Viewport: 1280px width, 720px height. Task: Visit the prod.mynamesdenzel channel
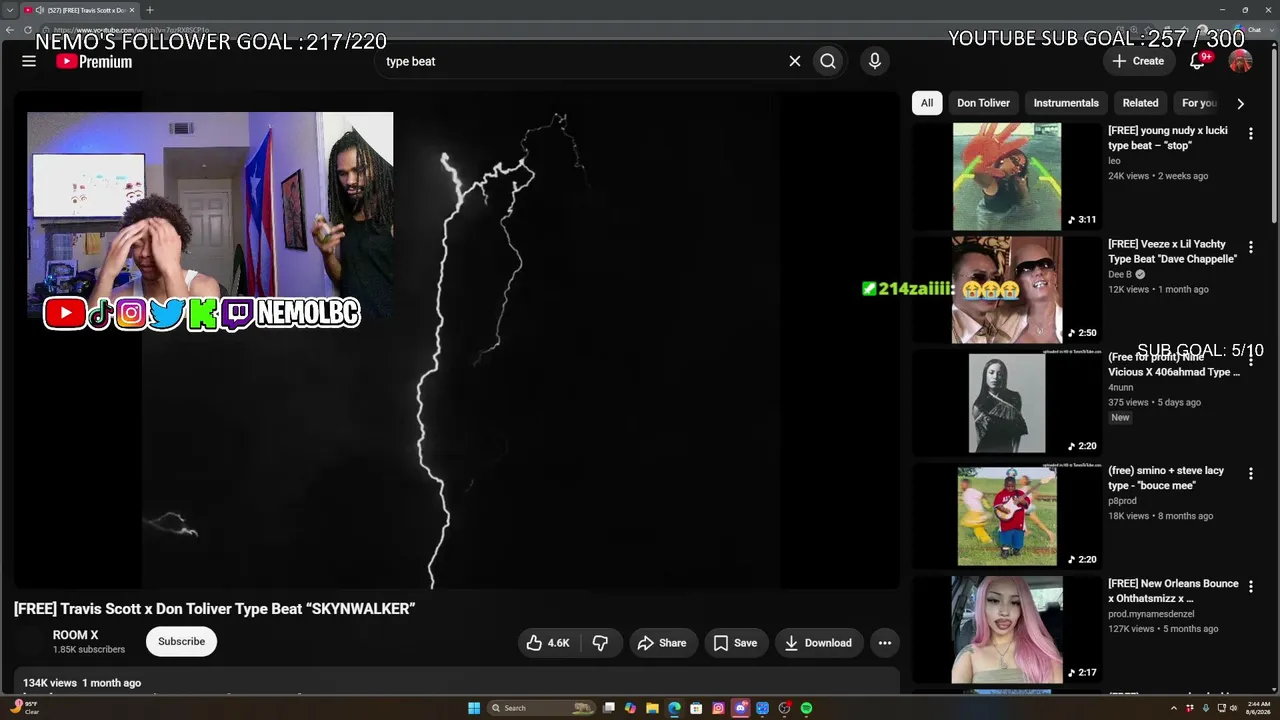pyautogui.click(x=1151, y=614)
